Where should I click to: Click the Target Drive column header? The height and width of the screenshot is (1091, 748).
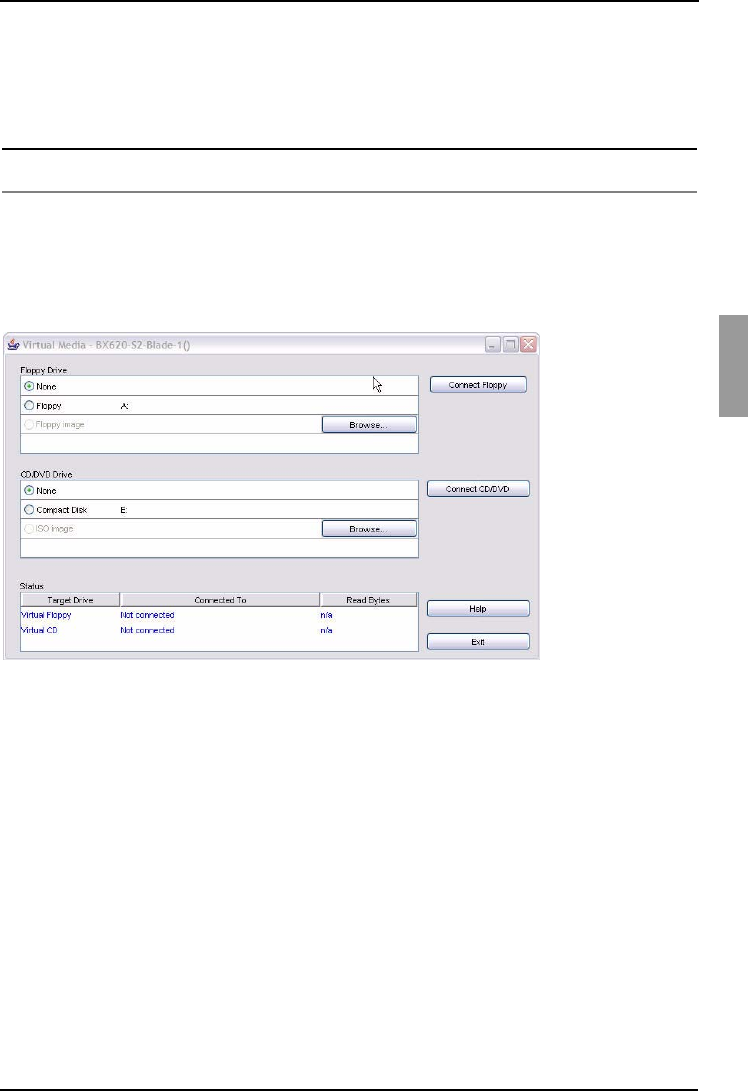point(70,600)
